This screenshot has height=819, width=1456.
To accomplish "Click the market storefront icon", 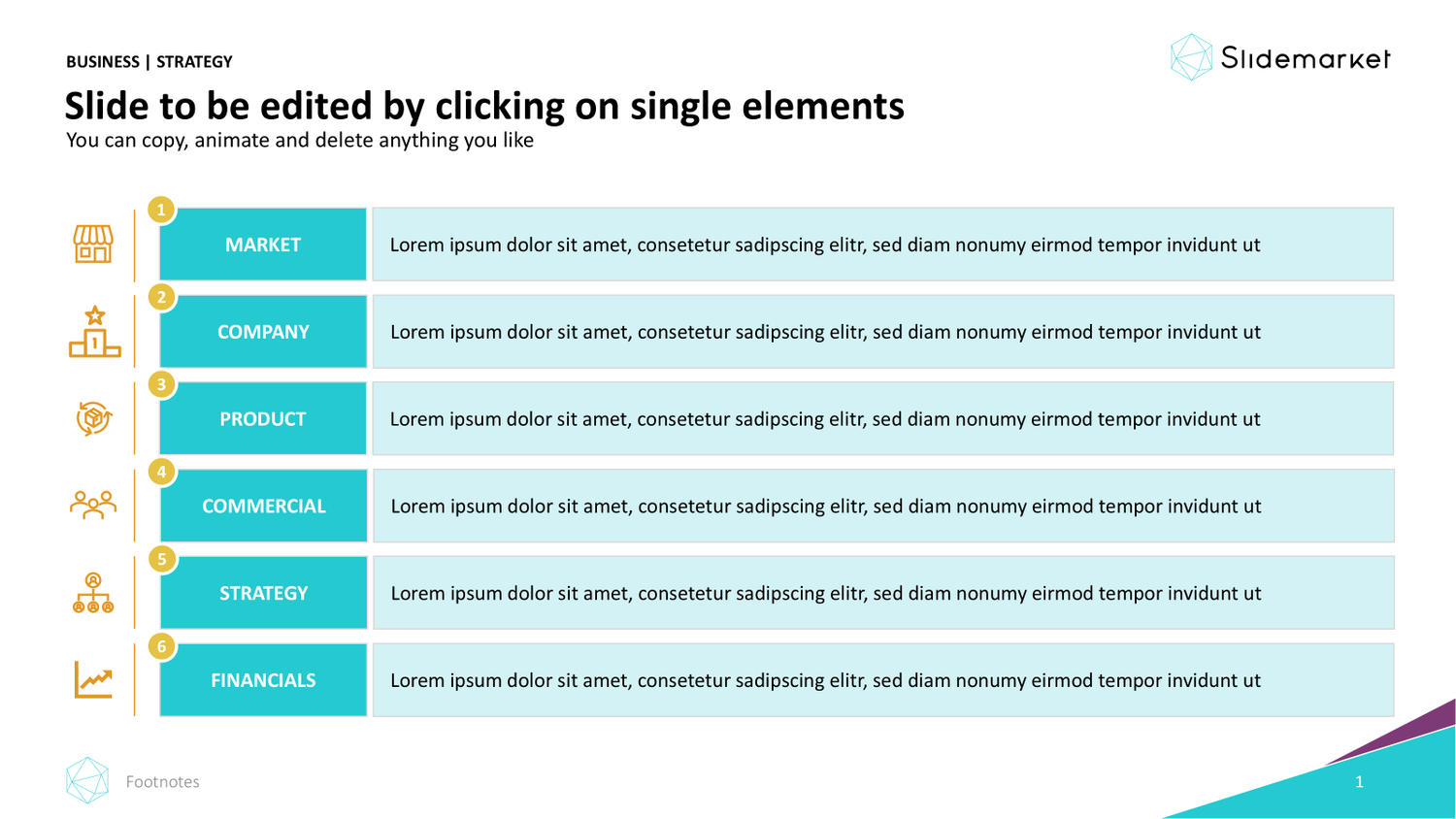I will pyautogui.click(x=93, y=245).
